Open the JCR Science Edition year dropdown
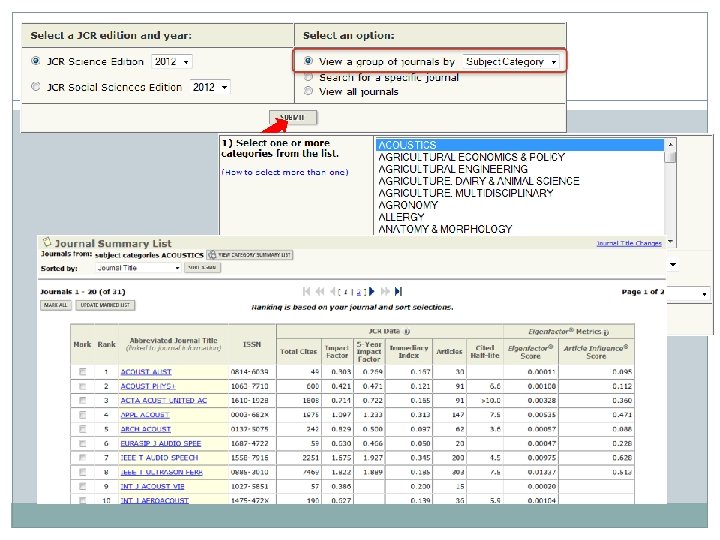This screenshot has height=540, width=720. tap(172, 62)
